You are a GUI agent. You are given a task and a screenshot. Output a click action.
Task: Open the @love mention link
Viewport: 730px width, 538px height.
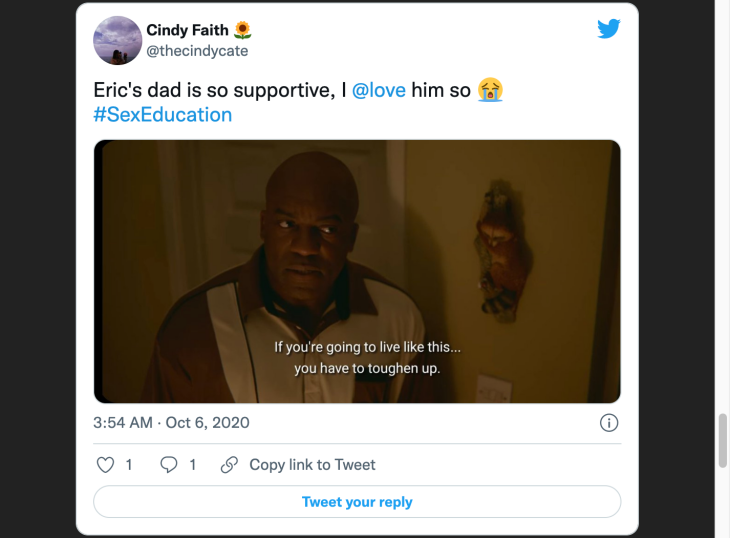point(379,90)
